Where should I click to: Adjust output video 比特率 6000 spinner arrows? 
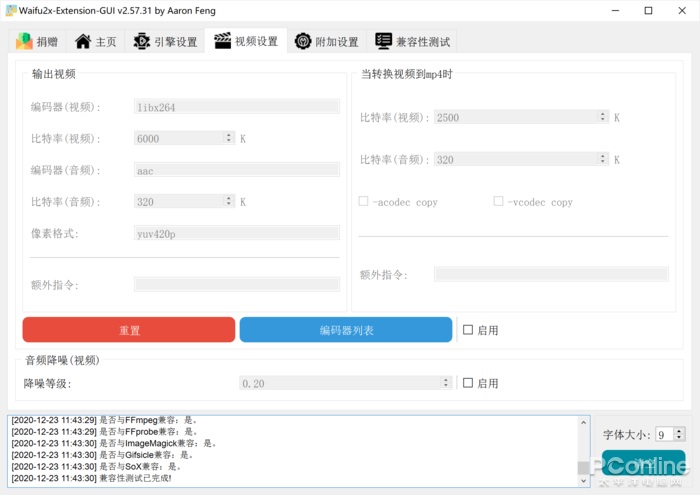tap(229, 138)
